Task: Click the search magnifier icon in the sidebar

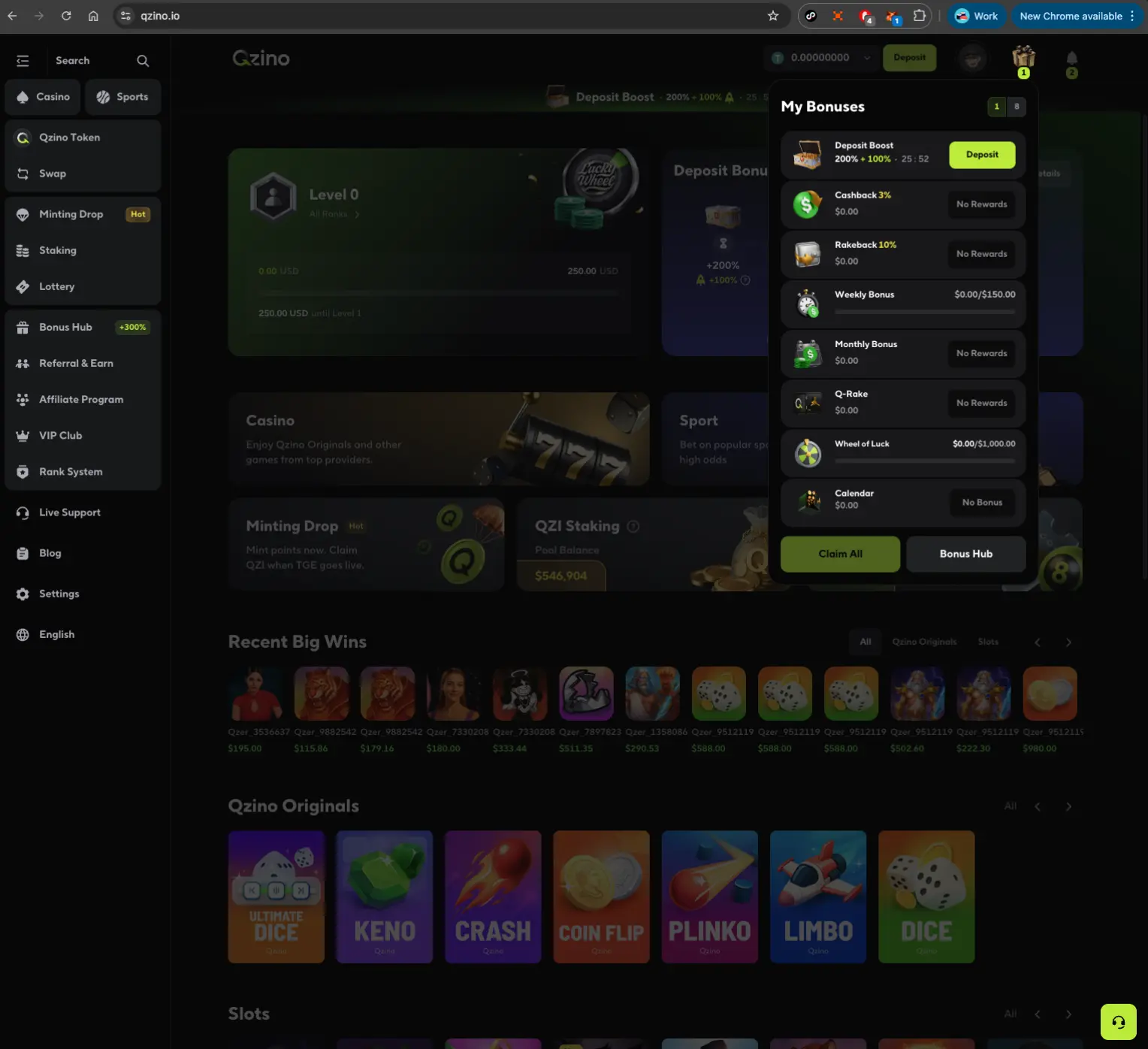Action: (143, 61)
